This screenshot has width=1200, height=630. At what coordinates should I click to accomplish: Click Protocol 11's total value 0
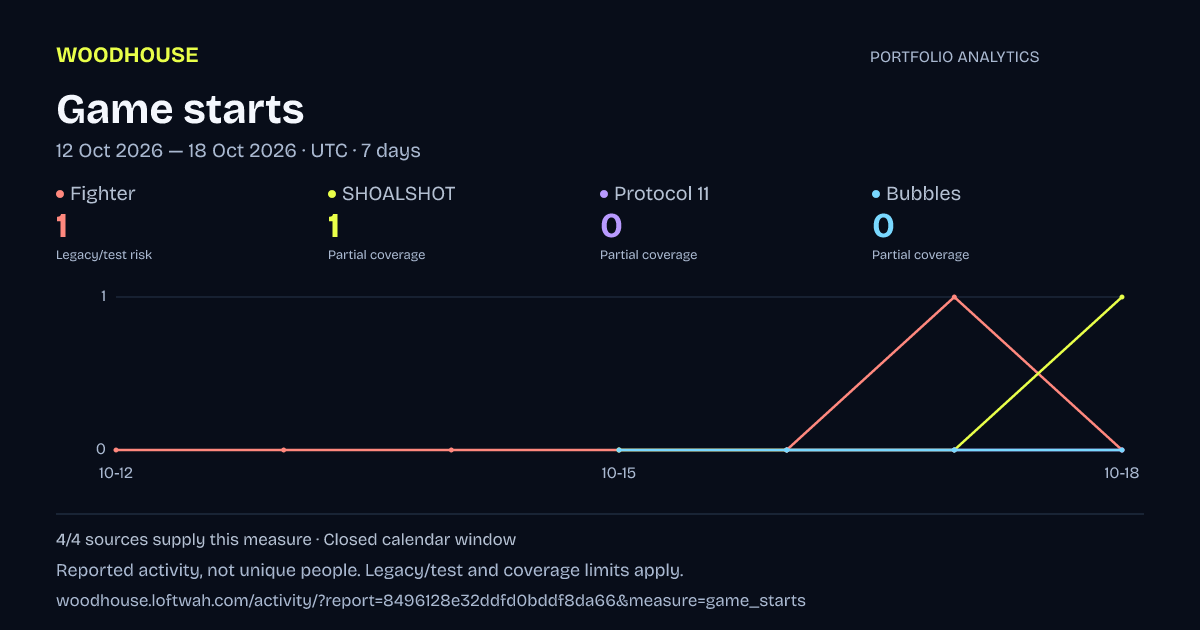pyautogui.click(x=611, y=226)
